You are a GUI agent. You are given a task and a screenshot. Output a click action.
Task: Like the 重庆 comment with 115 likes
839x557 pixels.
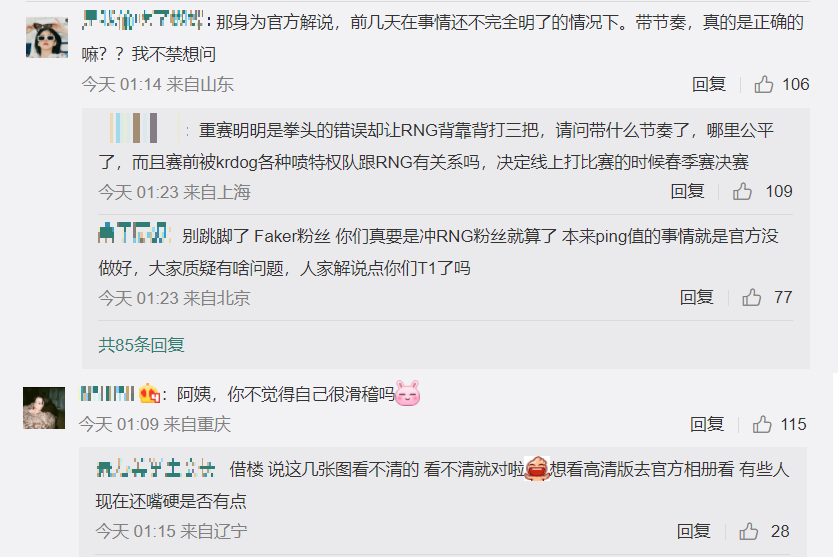tap(762, 424)
